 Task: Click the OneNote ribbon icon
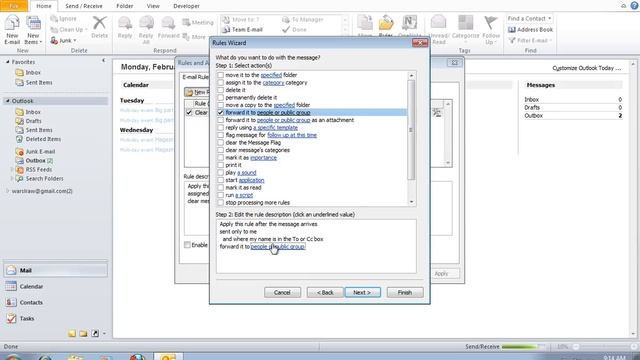[x=409, y=26]
